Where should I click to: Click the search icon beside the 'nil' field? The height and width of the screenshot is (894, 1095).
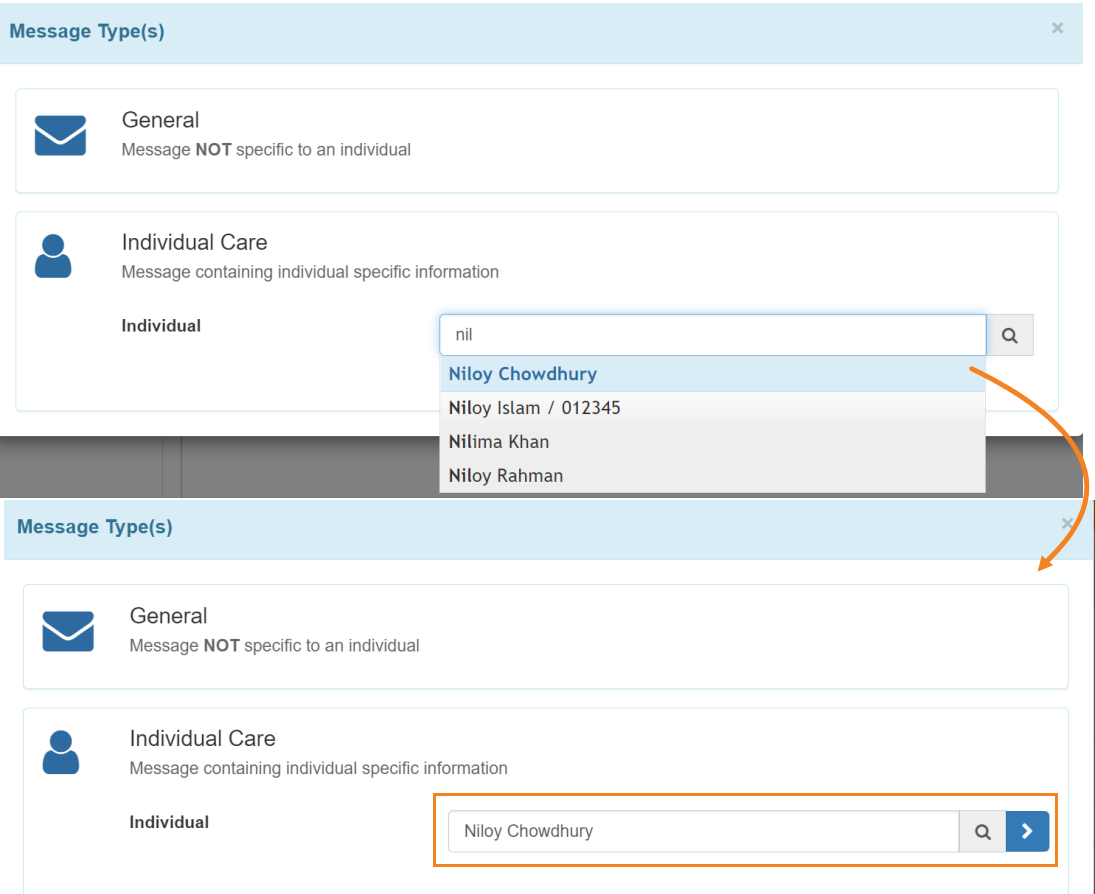click(x=1010, y=336)
